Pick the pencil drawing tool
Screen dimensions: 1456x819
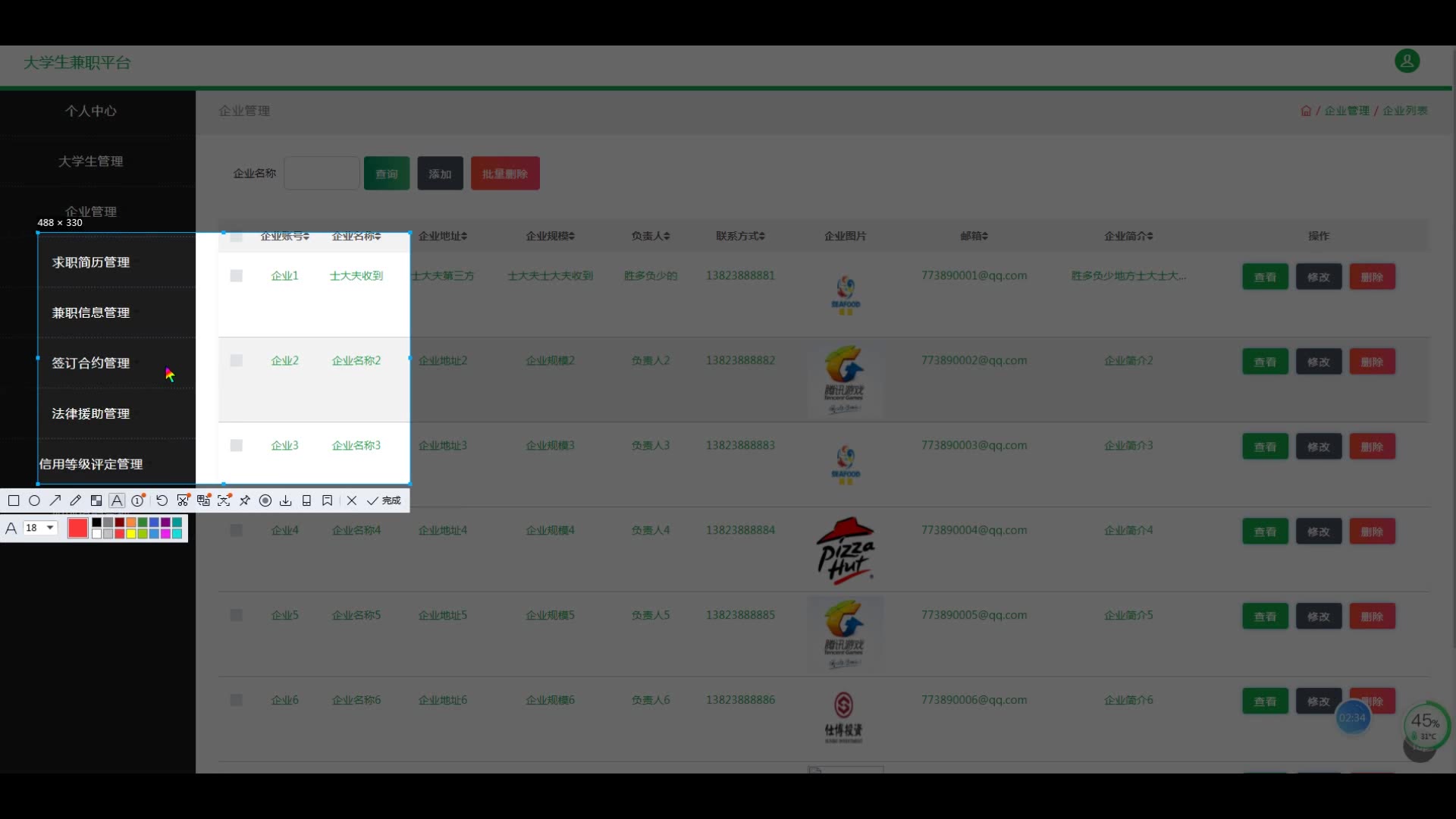tap(76, 500)
